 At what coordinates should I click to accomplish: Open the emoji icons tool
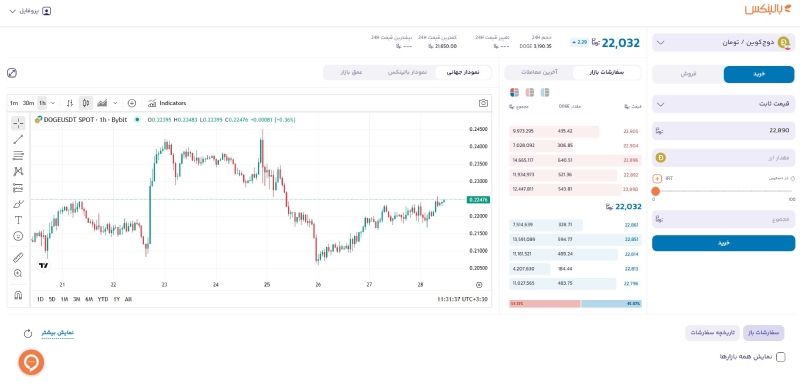(x=18, y=236)
